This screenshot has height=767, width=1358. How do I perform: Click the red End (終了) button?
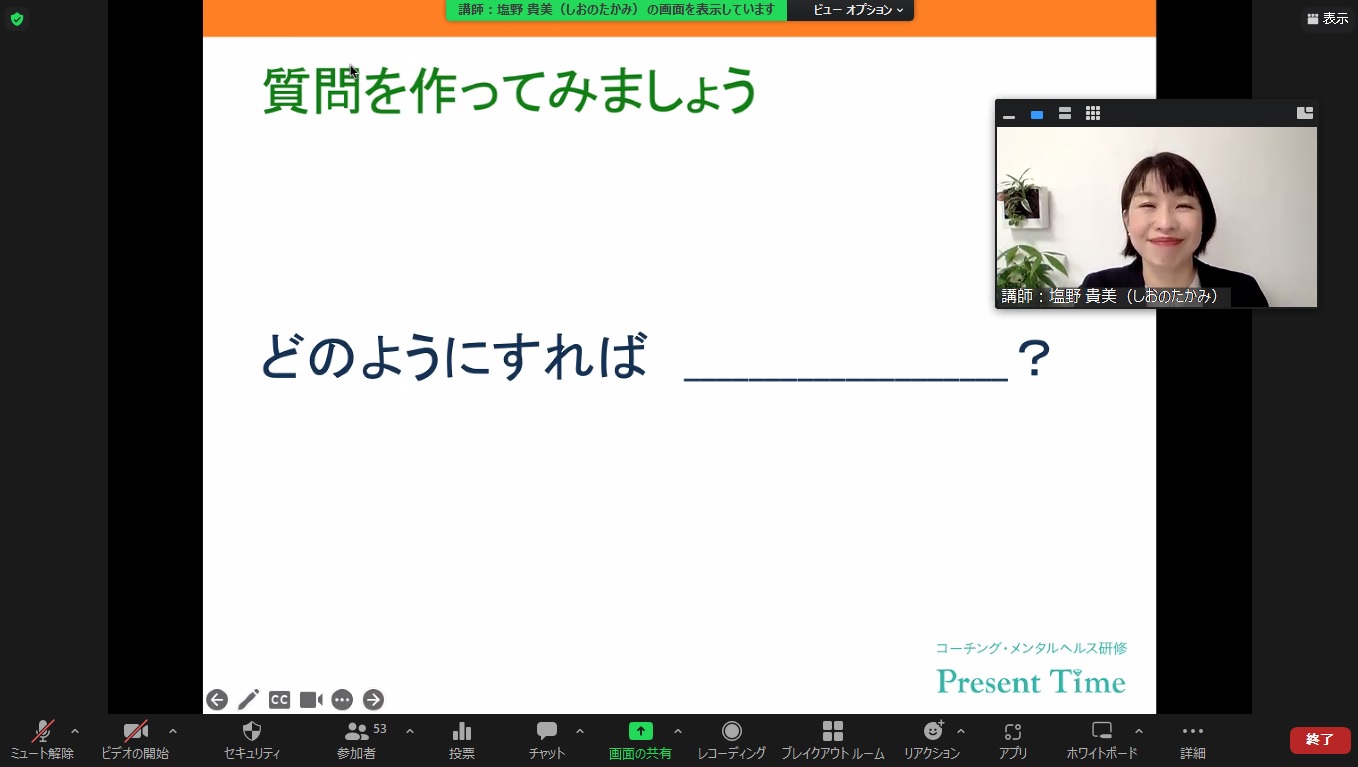click(1319, 740)
